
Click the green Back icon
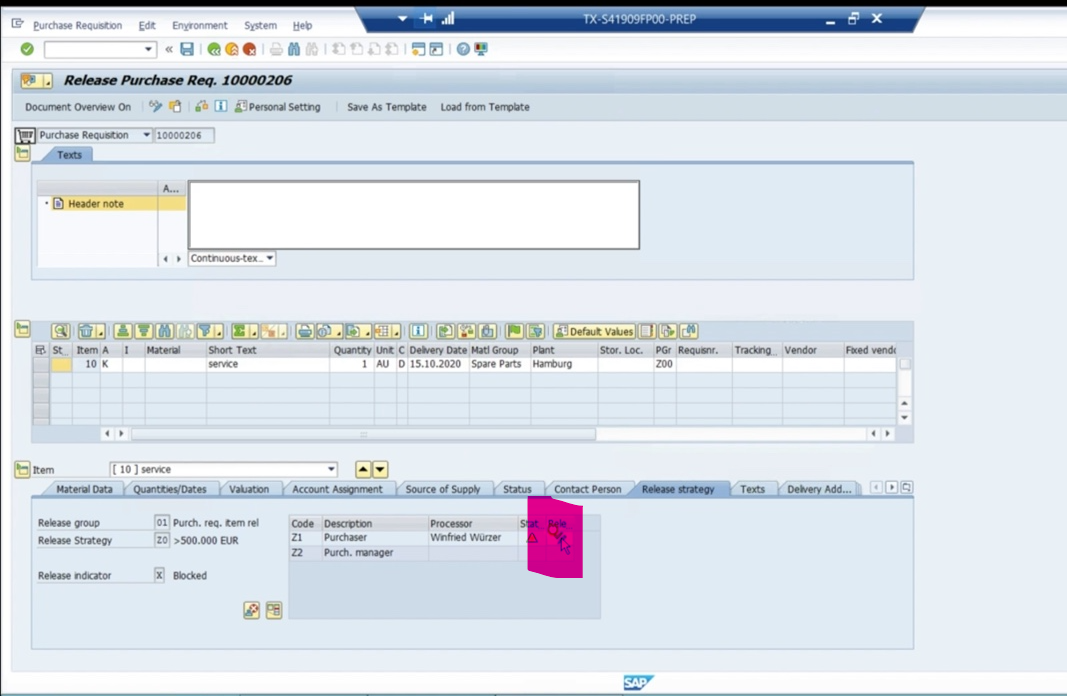[x=214, y=49]
